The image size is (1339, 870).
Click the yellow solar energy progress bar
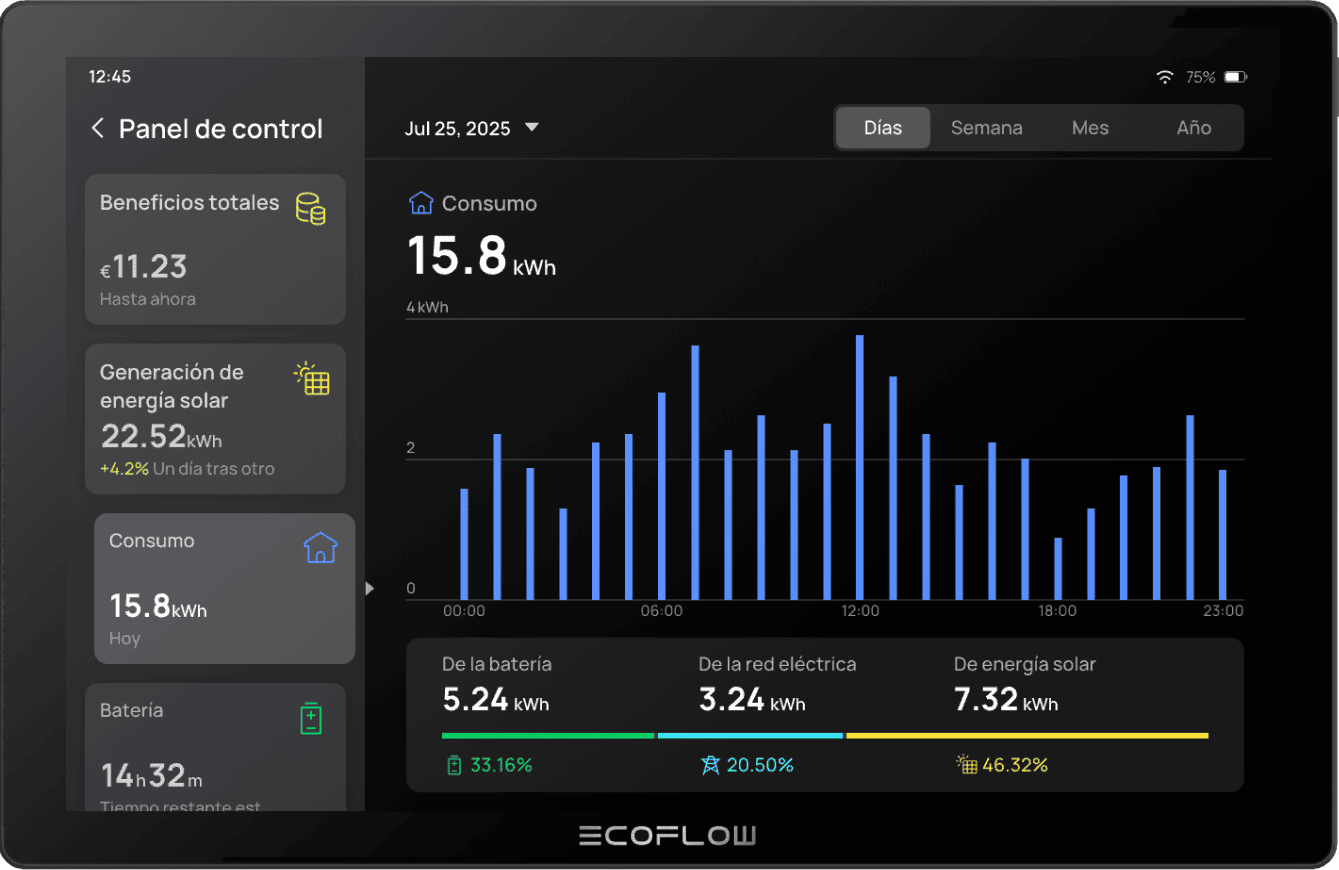point(1027,736)
